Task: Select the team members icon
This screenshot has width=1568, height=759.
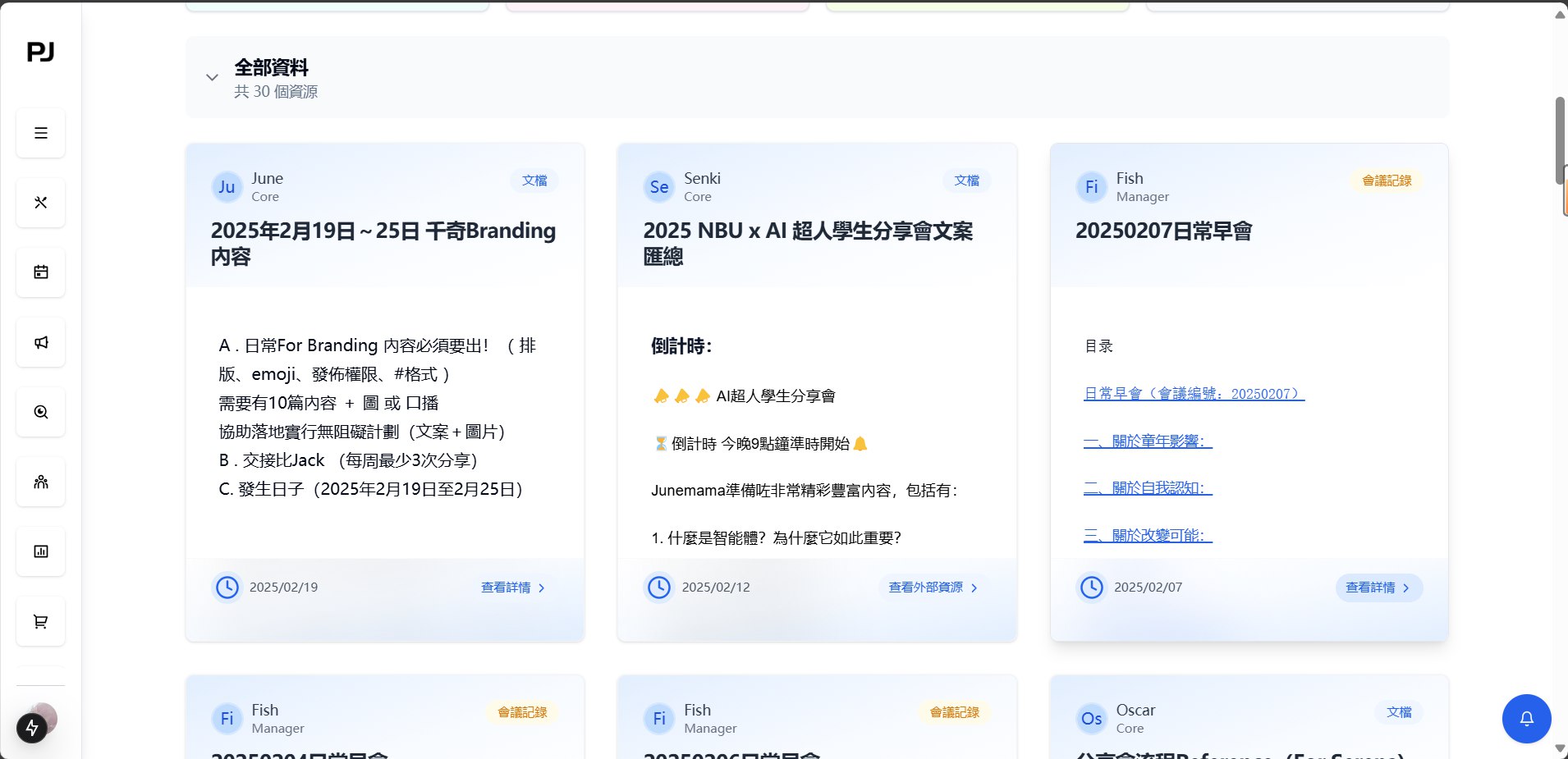Action: pos(39,482)
